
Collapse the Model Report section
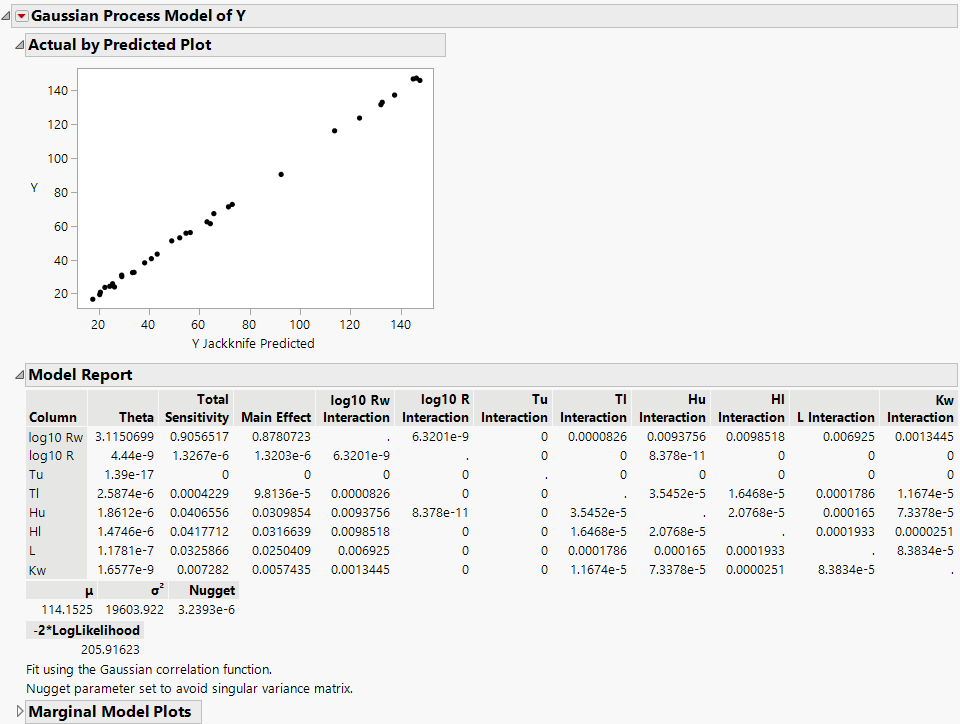(20, 374)
